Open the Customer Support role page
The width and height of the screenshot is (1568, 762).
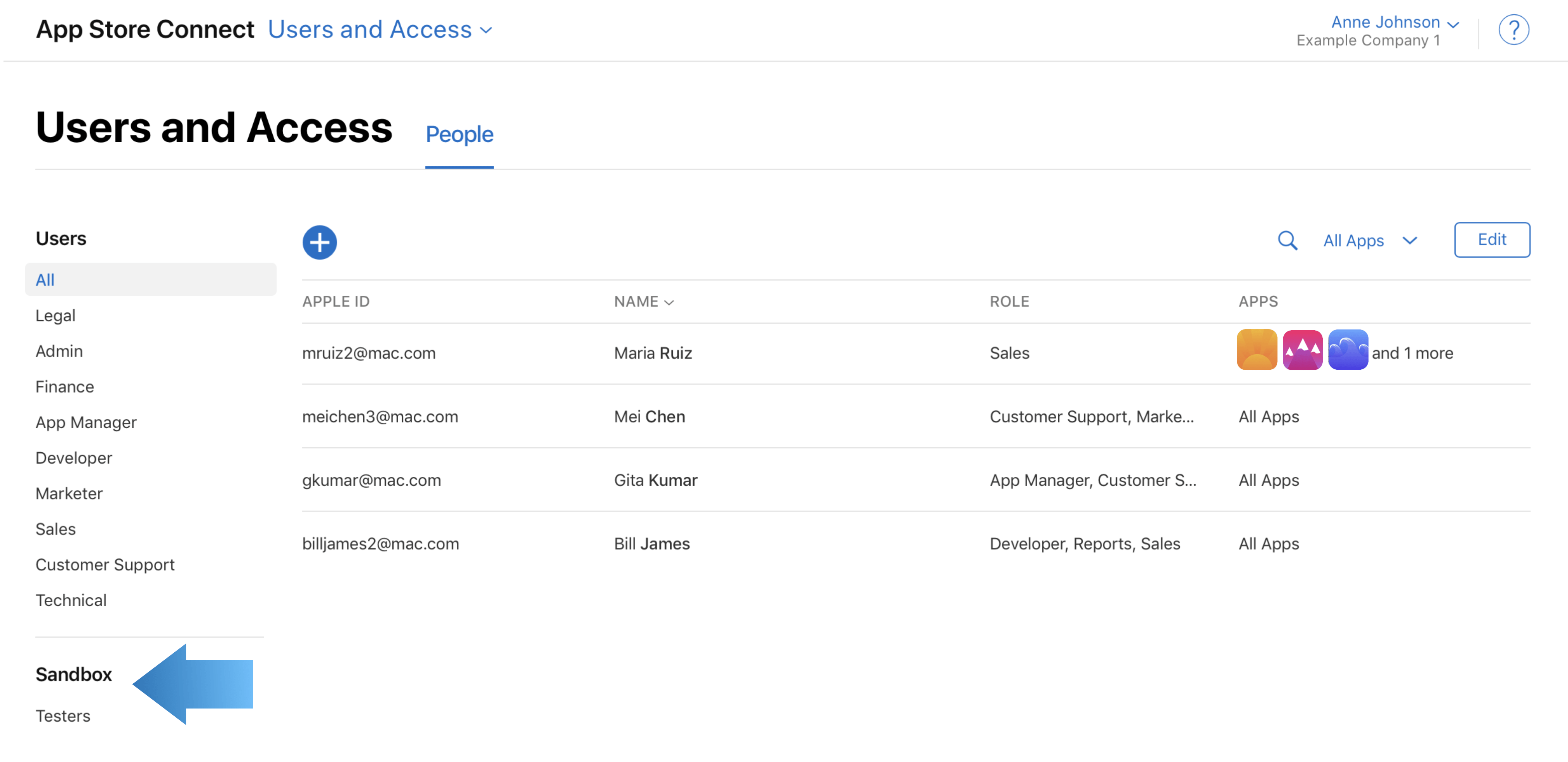(105, 564)
